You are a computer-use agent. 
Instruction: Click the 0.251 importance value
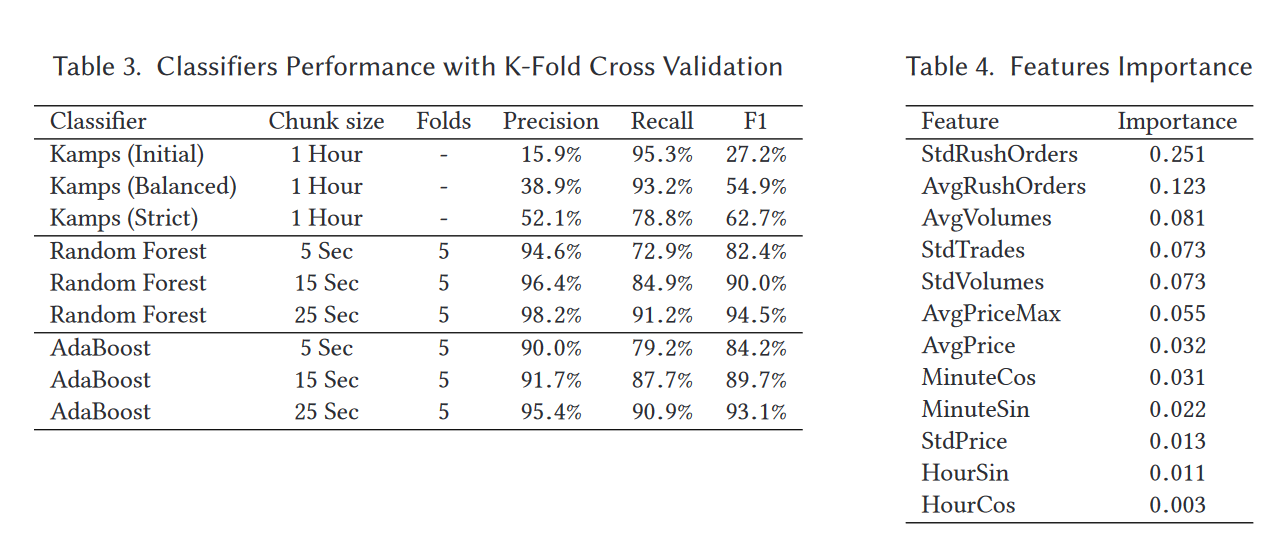pyautogui.click(x=1177, y=155)
